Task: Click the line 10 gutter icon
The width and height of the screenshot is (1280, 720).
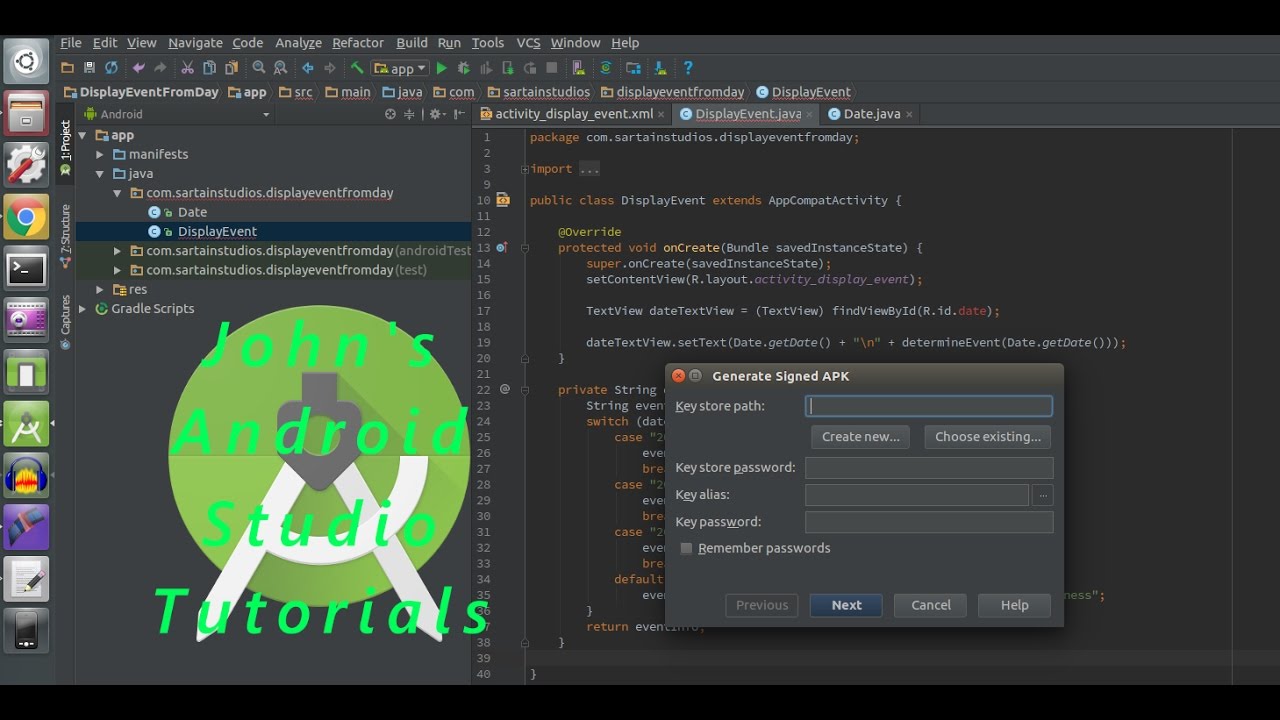Action: tap(503, 200)
